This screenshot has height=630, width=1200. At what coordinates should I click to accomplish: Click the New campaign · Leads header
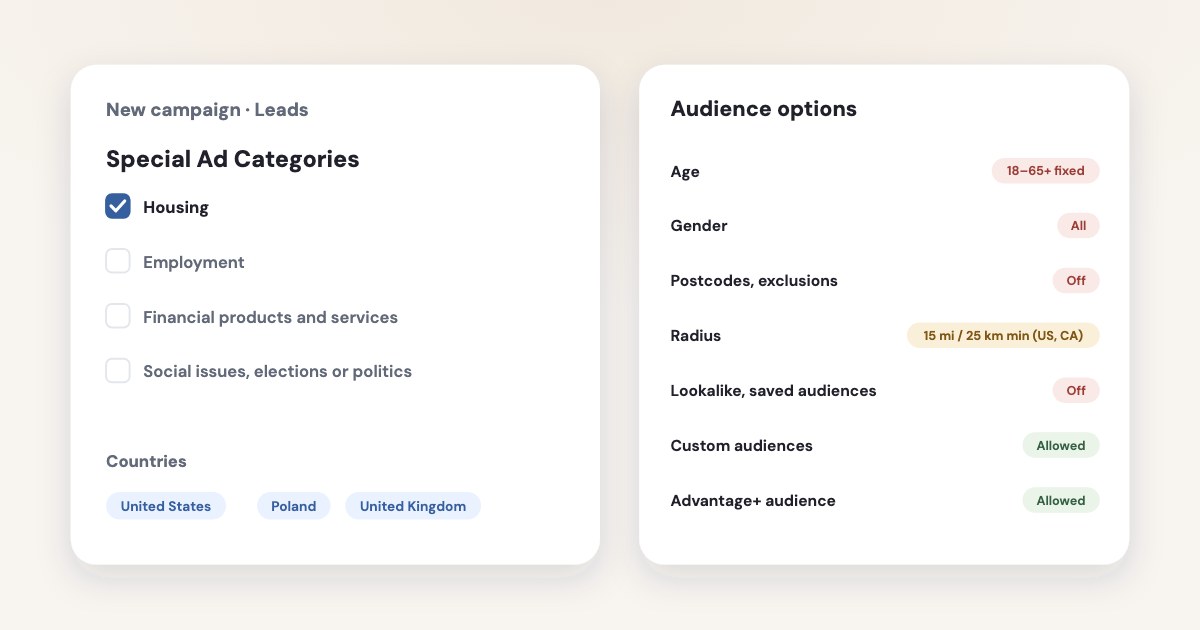[x=207, y=110]
